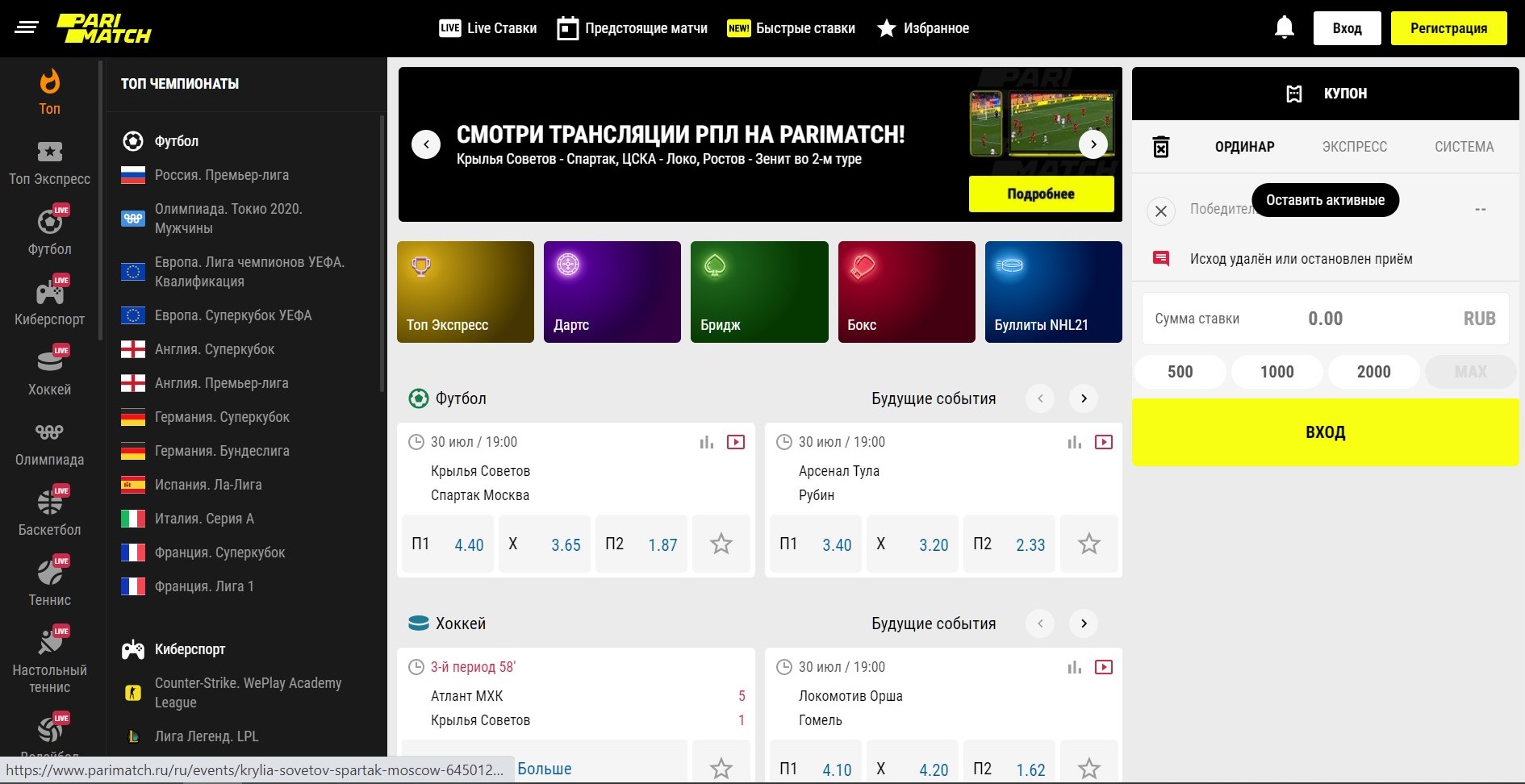1525x784 pixels.
Task: Show next Хоккей upcoming events
Action: click(x=1084, y=623)
